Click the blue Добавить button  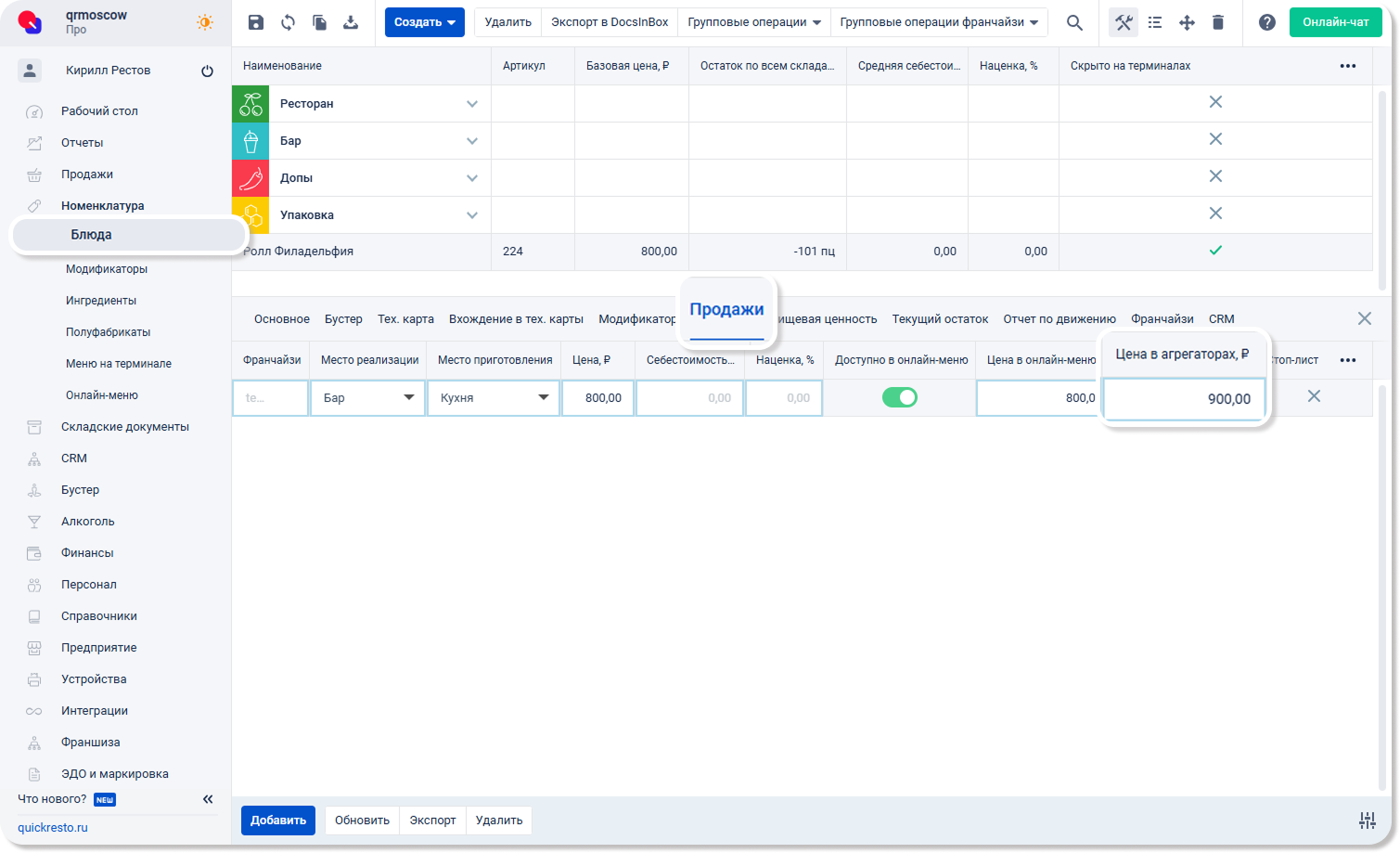pos(277,820)
